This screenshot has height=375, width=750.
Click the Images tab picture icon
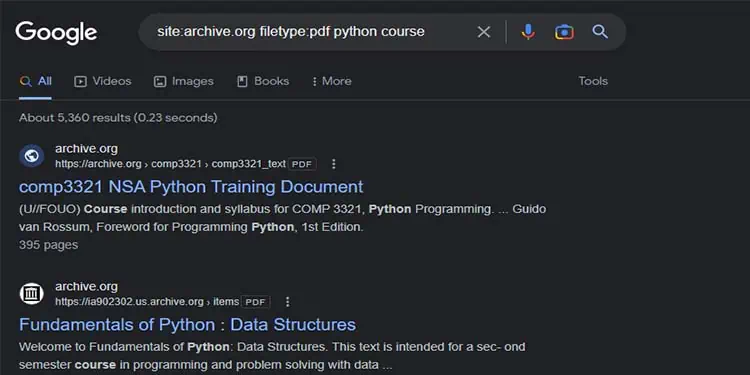click(160, 82)
